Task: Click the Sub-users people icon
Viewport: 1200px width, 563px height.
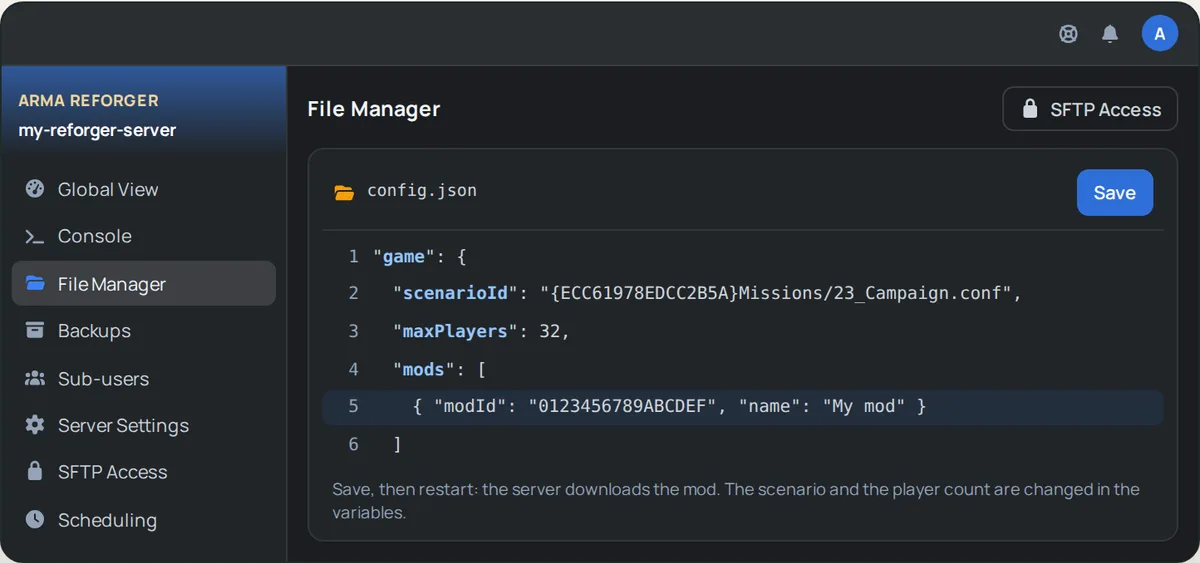Action: pos(35,379)
